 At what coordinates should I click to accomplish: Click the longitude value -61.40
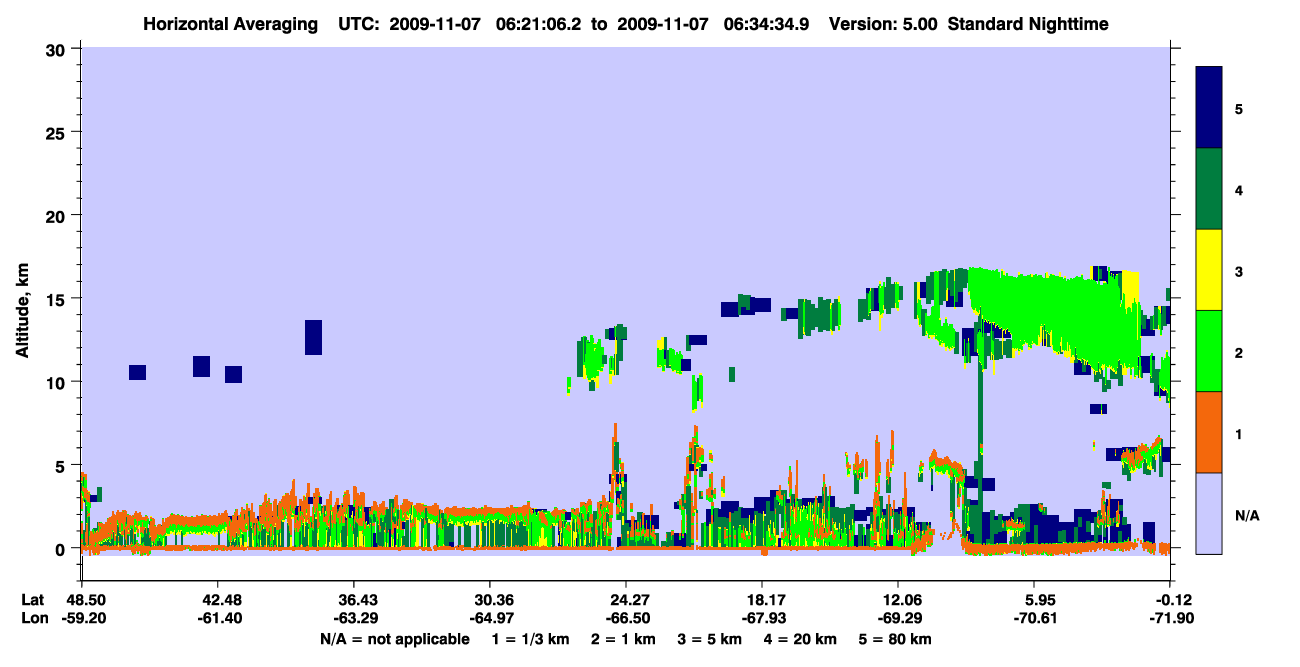pos(218,618)
